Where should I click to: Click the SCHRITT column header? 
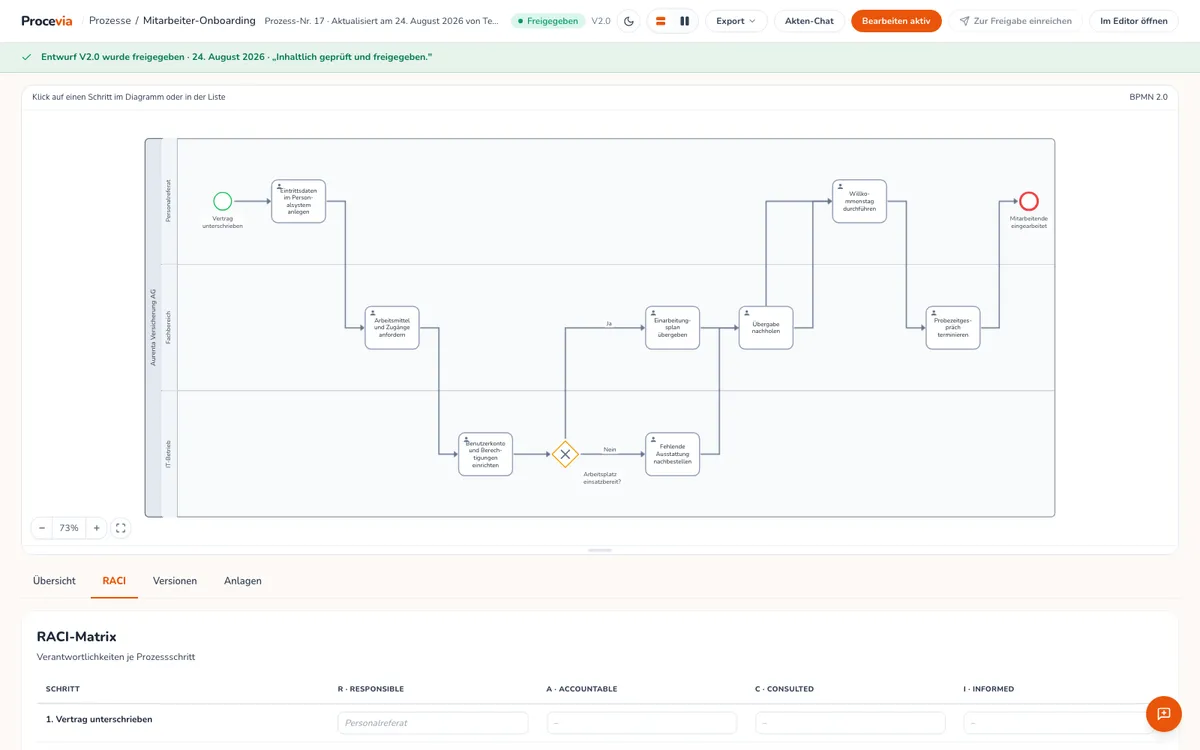tap(63, 689)
